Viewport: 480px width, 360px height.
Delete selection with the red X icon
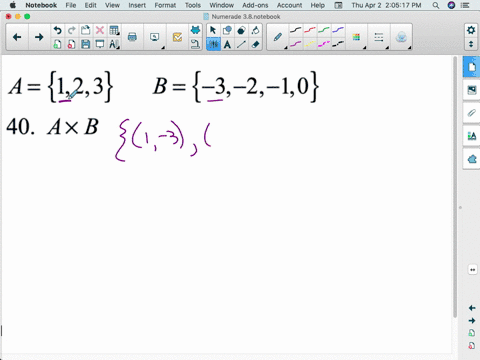[x=100, y=30]
